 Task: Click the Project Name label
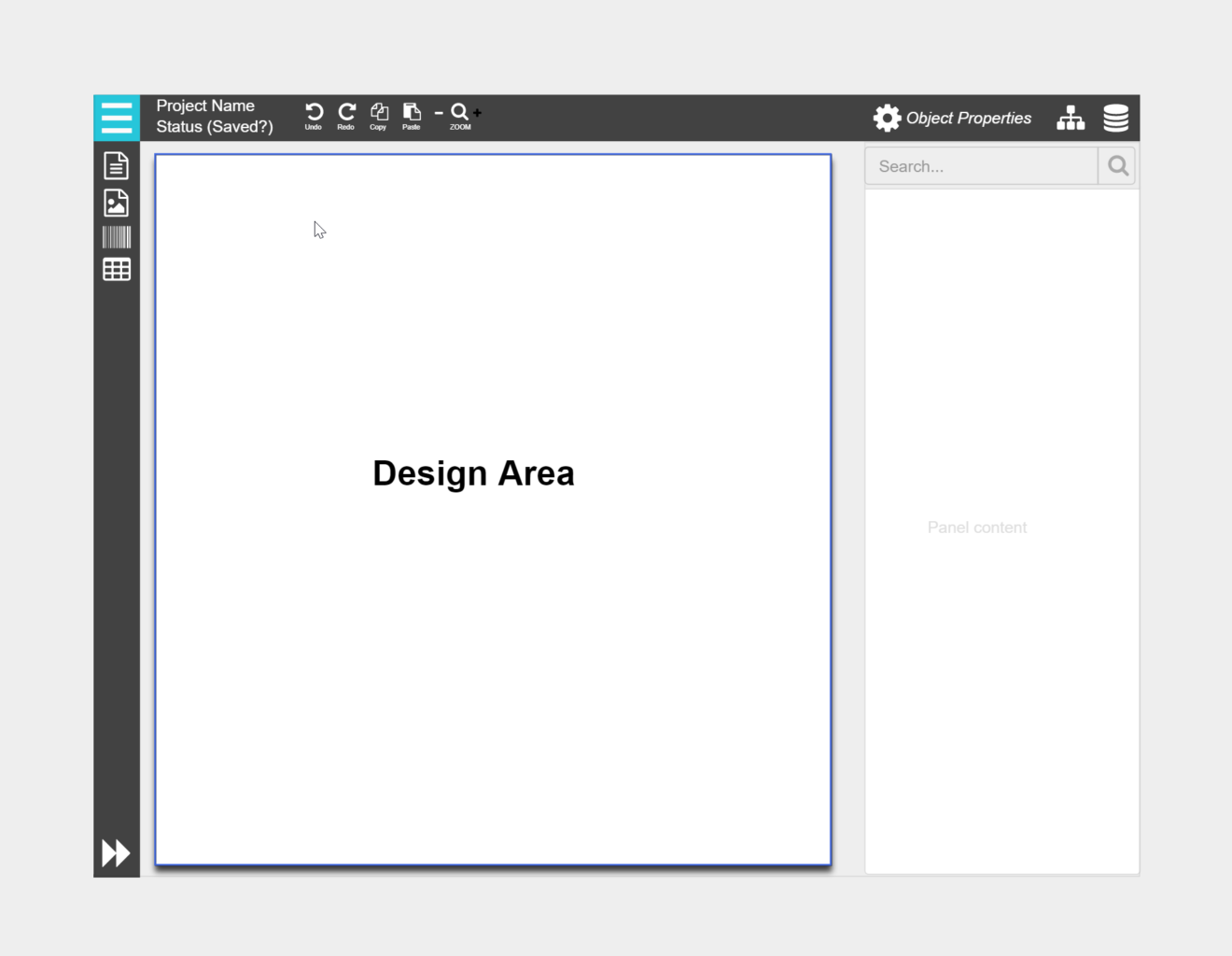[205, 105]
